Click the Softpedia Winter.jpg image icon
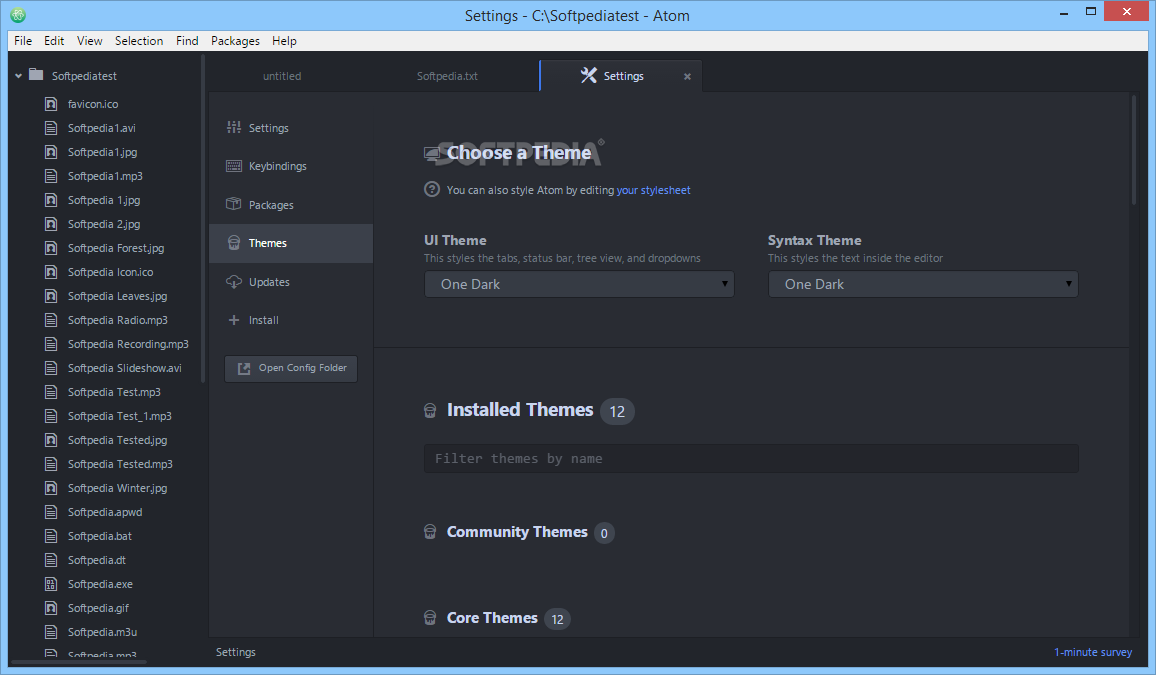The height and width of the screenshot is (675, 1156). point(51,488)
